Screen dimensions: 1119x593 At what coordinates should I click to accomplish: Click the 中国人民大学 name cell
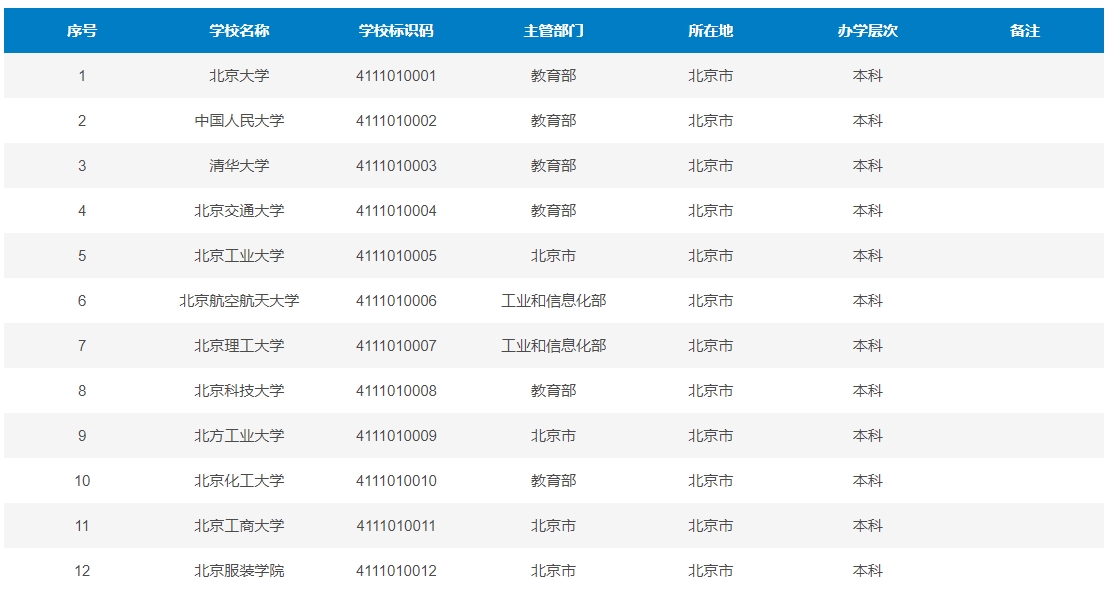pos(239,121)
